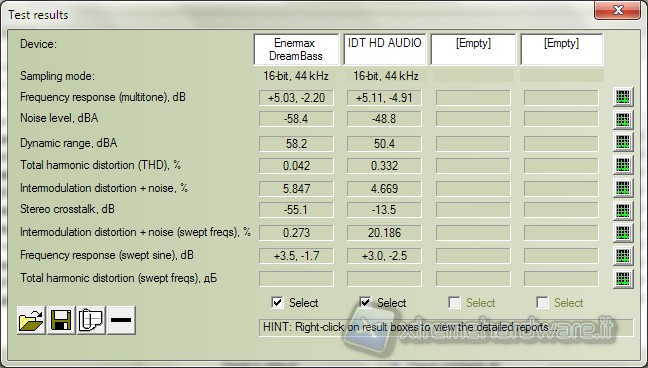Click the Enermax DreamBass device slot

click(x=296, y=50)
